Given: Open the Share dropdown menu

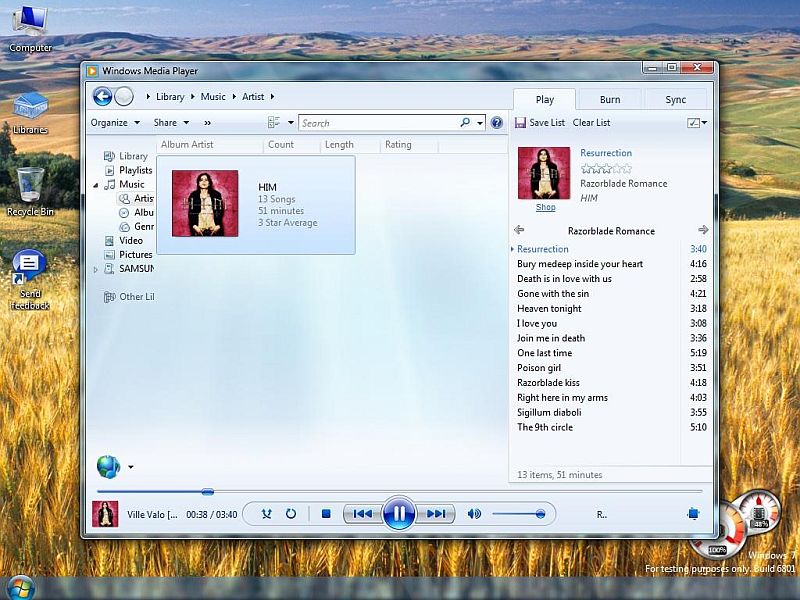Looking at the screenshot, I should coord(171,122).
